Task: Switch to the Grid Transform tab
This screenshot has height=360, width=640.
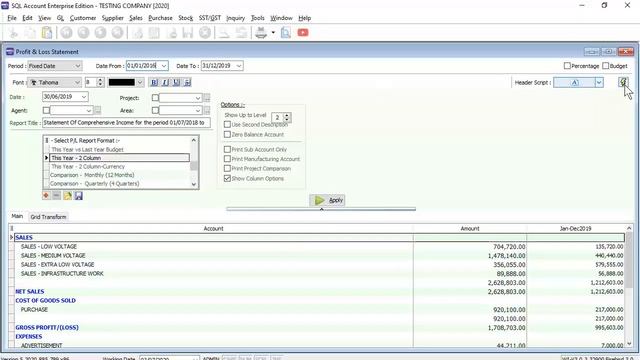Action: (x=48, y=217)
